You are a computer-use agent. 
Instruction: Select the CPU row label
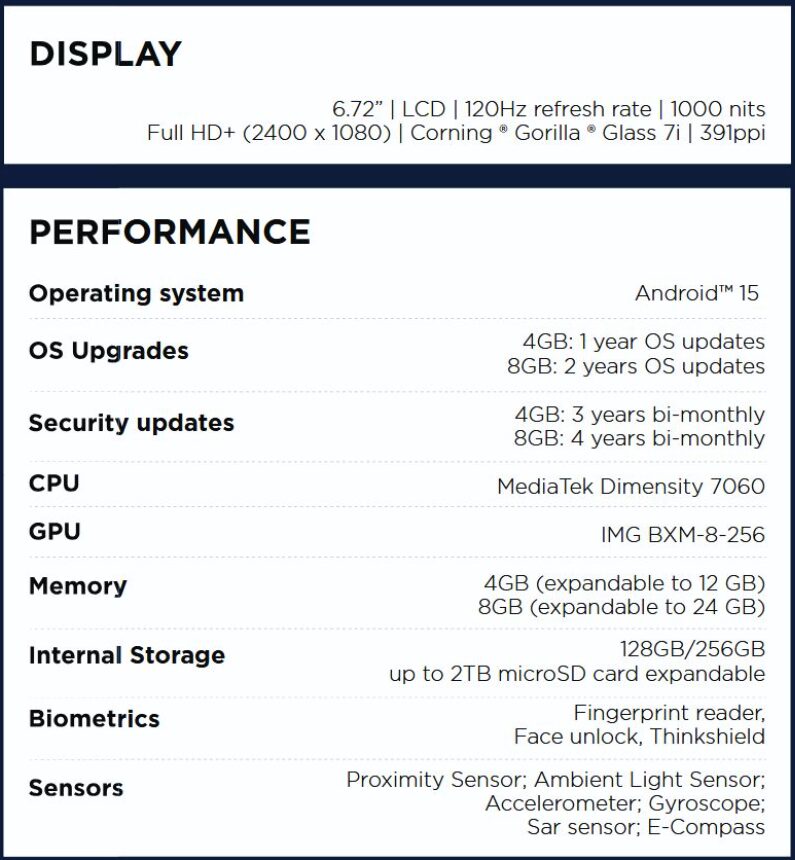(54, 483)
